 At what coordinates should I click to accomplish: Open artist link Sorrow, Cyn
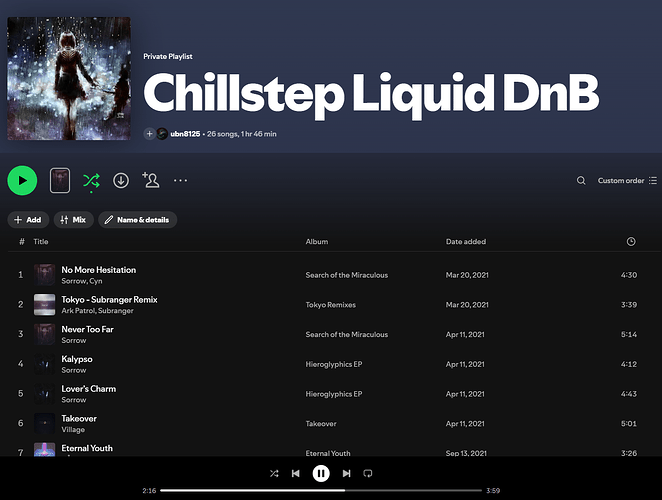tap(82, 281)
